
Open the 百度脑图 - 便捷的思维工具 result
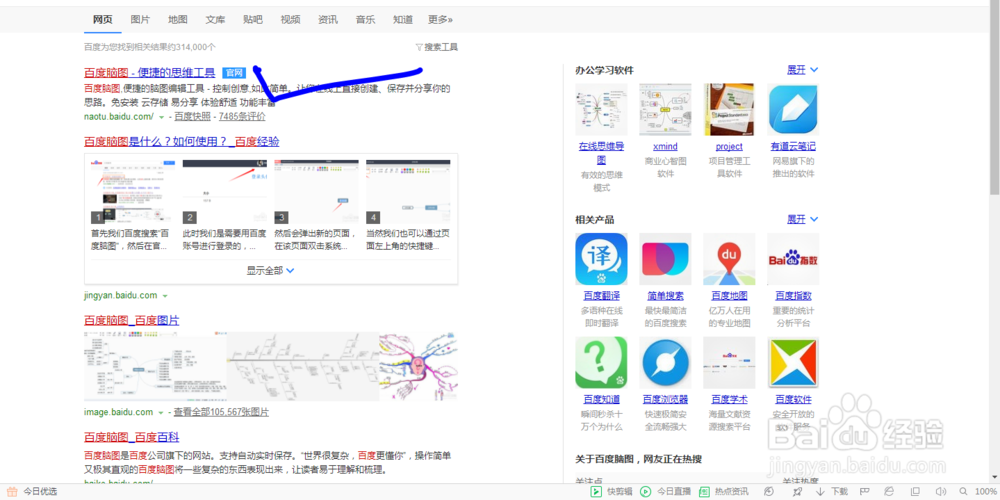[x=149, y=72]
